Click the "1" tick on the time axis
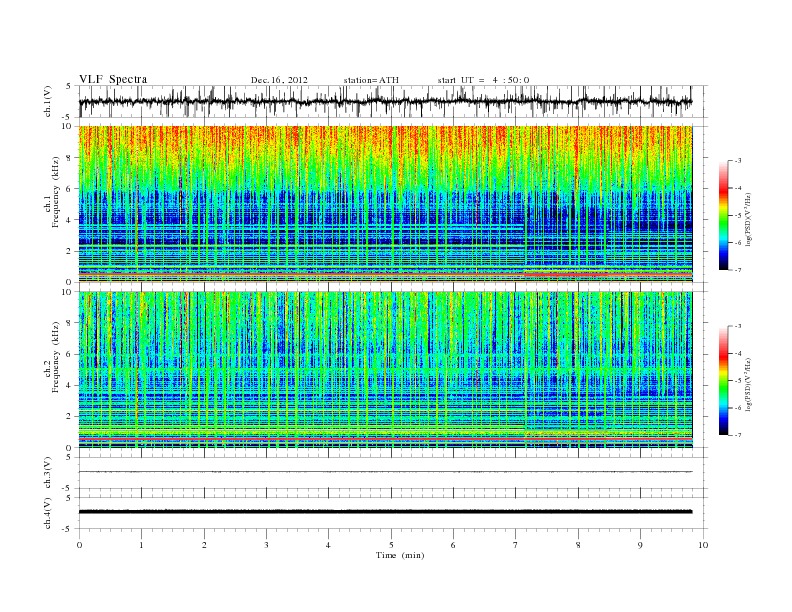Image resolution: width=792 pixels, height=612 pixels. 141,545
